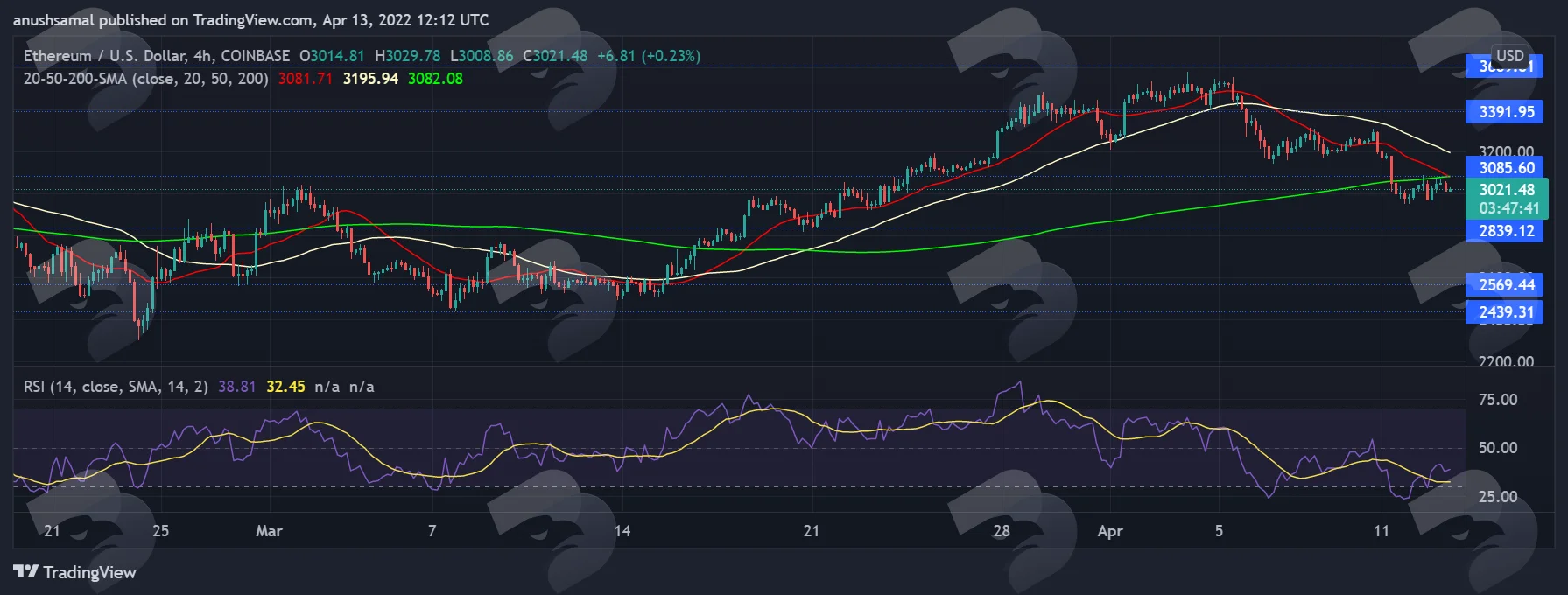This screenshot has width=1568, height=595.
Task: Click the published by anushsamal header text
Action: [x=251, y=19]
